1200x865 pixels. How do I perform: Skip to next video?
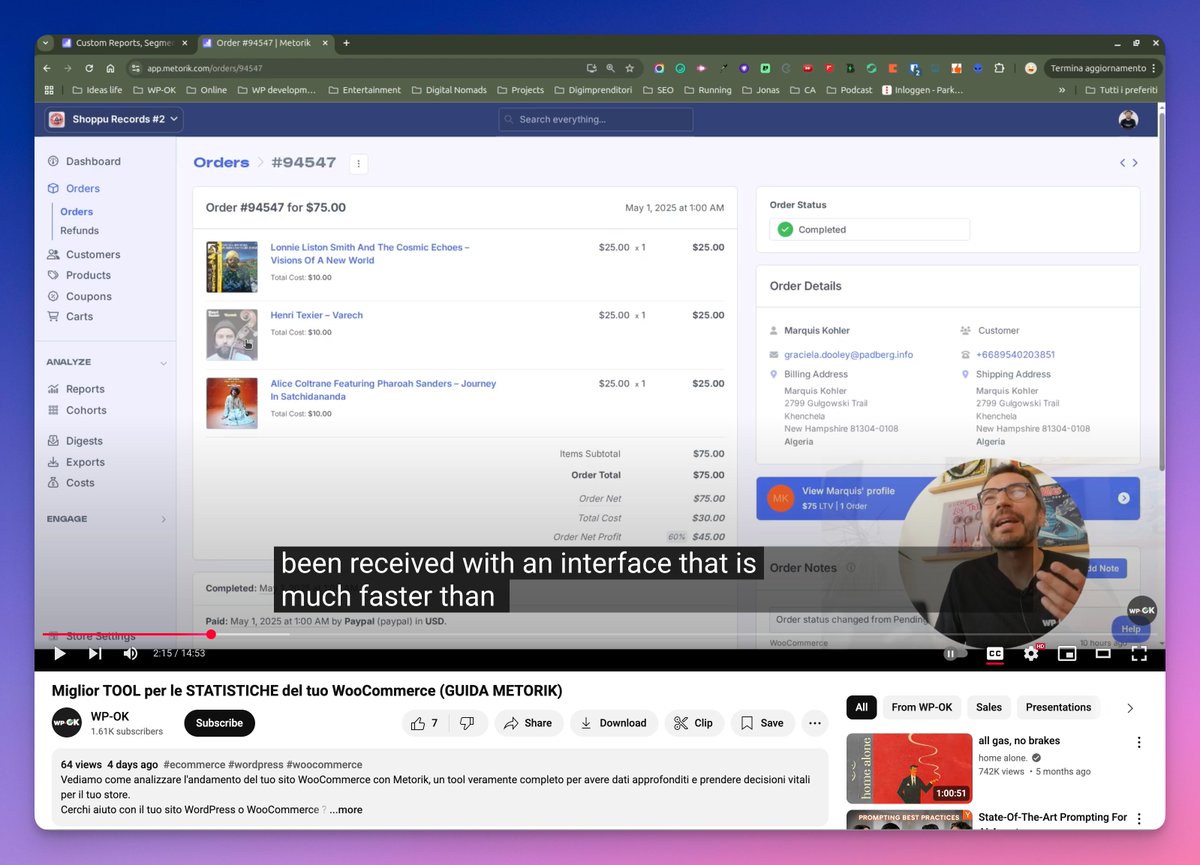click(x=95, y=654)
